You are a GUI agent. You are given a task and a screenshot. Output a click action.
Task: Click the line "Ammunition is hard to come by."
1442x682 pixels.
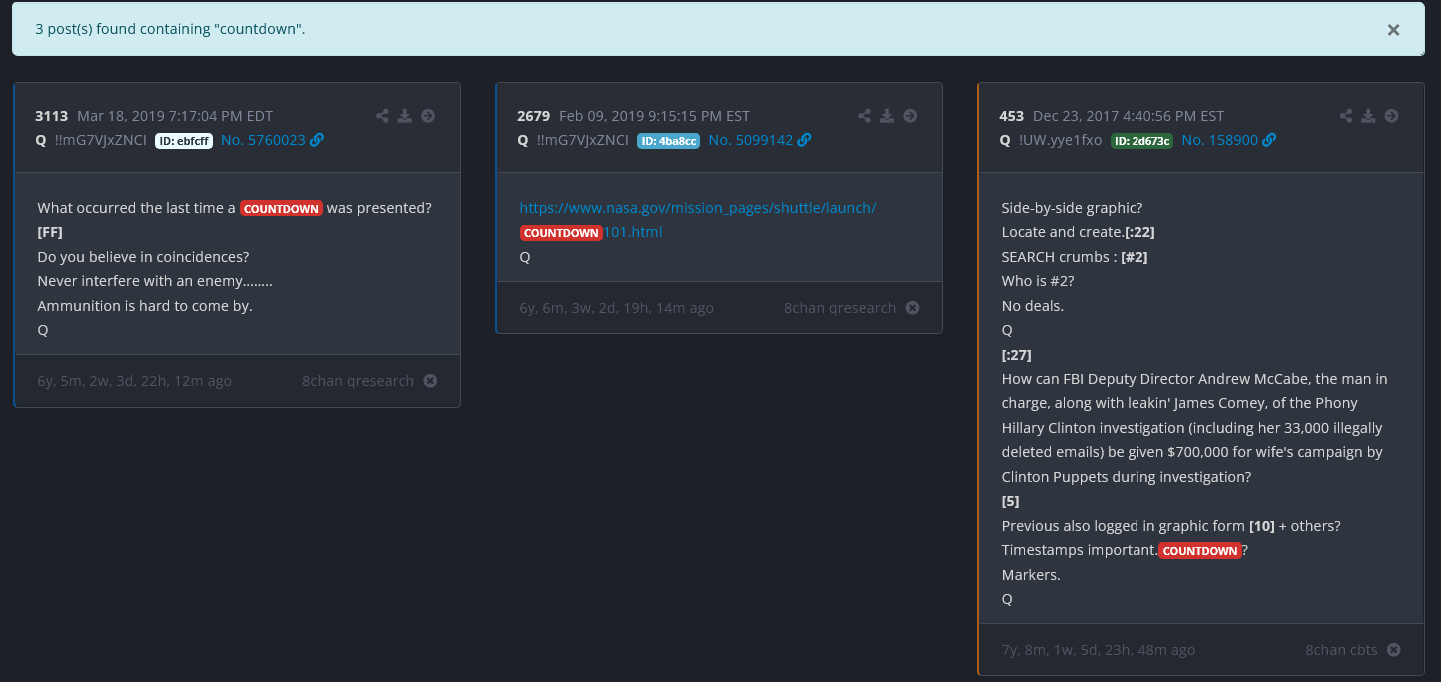tap(145, 306)
